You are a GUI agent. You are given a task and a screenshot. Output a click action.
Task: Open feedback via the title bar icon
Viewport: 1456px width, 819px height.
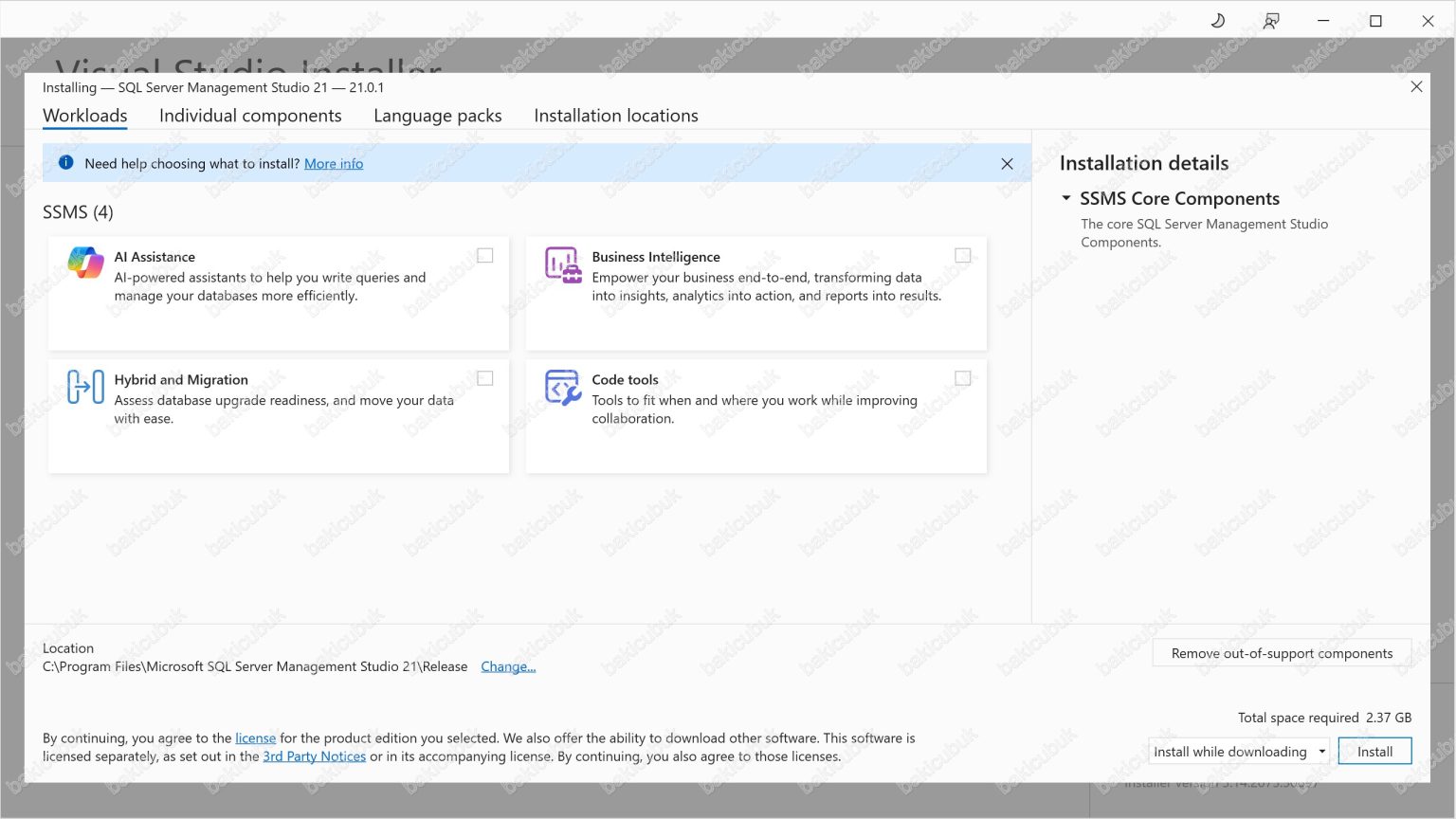[1270, 20]
